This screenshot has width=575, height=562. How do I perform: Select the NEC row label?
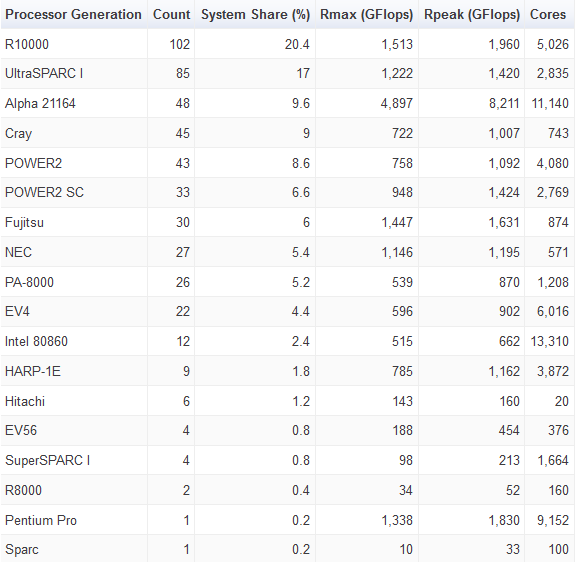click(18, 252)
